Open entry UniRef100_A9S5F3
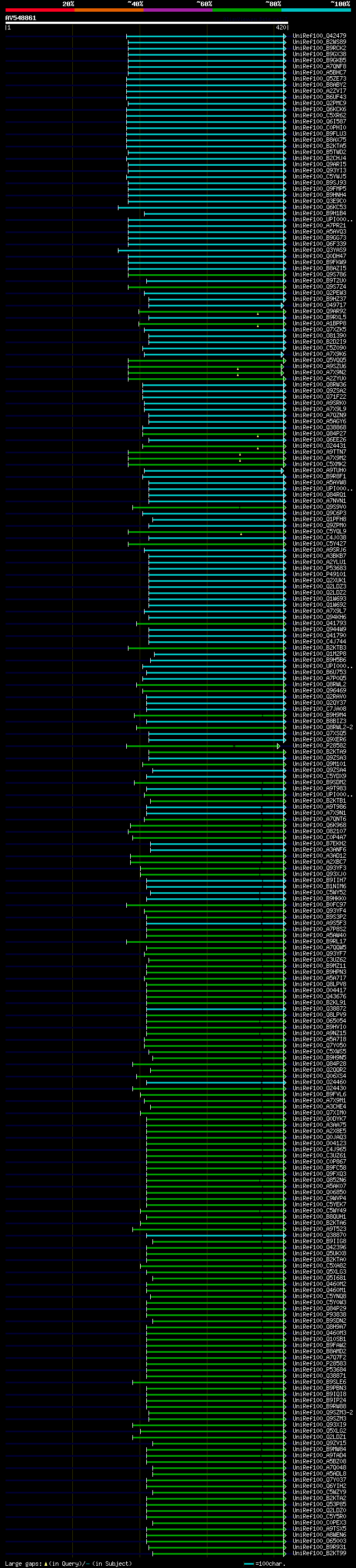356x1568 pixels. point(319,923)
